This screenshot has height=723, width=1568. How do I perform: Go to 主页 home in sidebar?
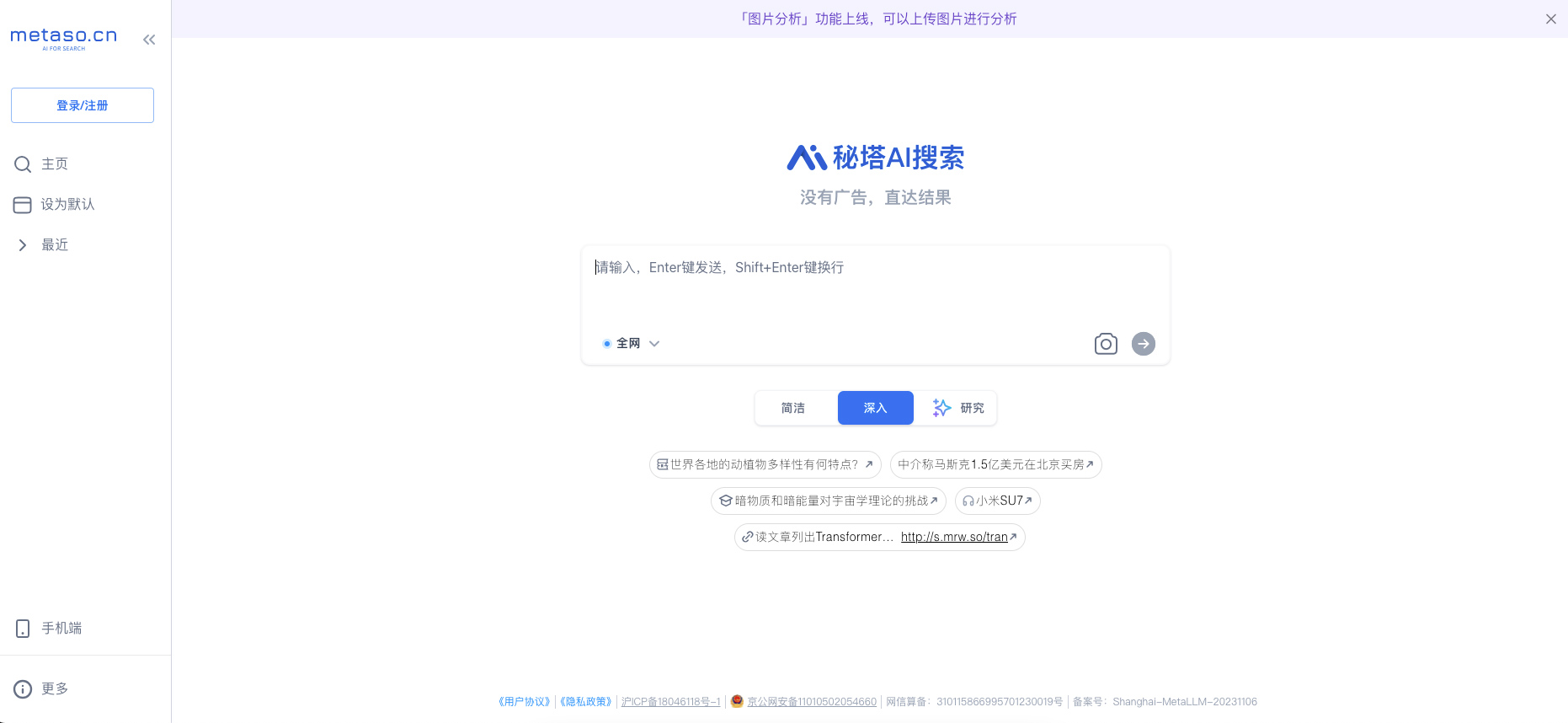(x=55, y=164)
